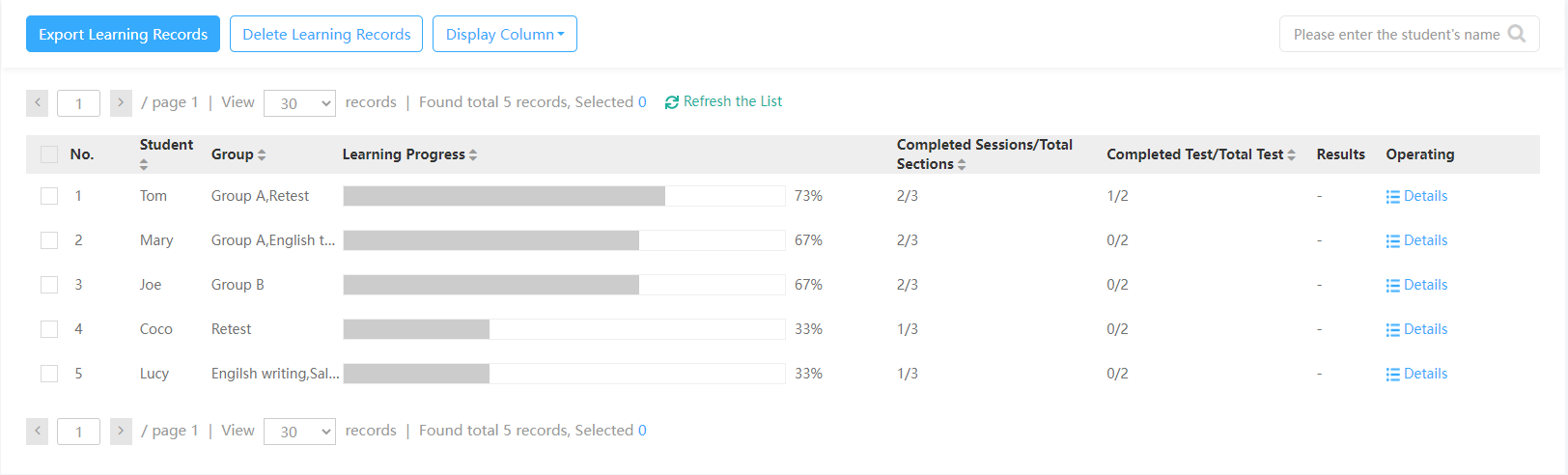This screenshot has height=475, width=1568.
Task: Click Export Learning Records button
Action: pyautogui.click(x=123, y=34)
